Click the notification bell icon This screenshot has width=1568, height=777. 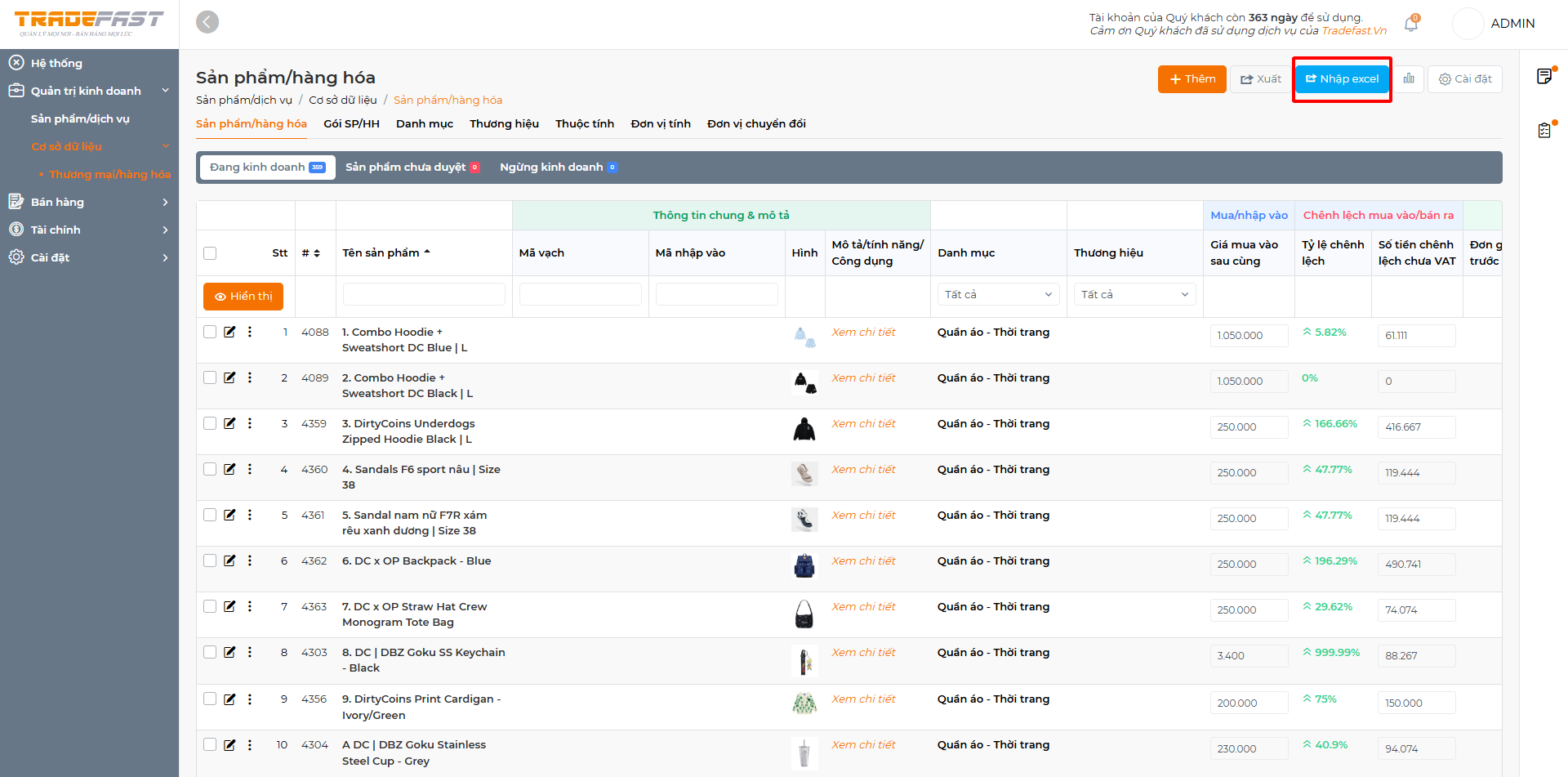click(1410, 25)
